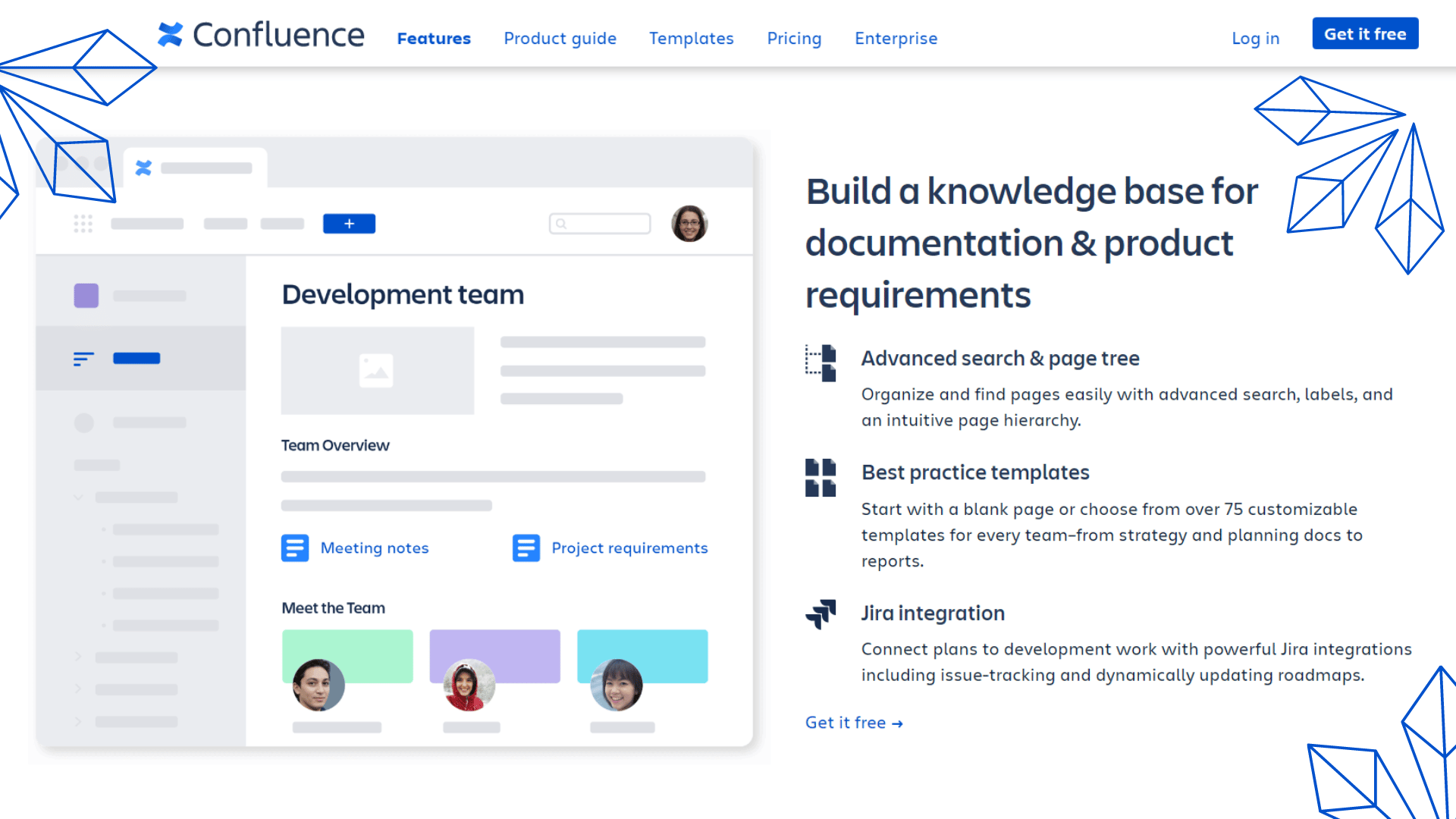
Task: Click the Features navigation tab
Action: pyautogui.click(x=434, y=38)
